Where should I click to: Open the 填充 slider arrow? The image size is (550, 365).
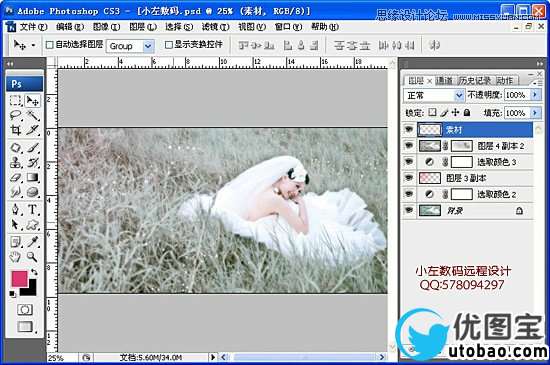coord(535,113)
